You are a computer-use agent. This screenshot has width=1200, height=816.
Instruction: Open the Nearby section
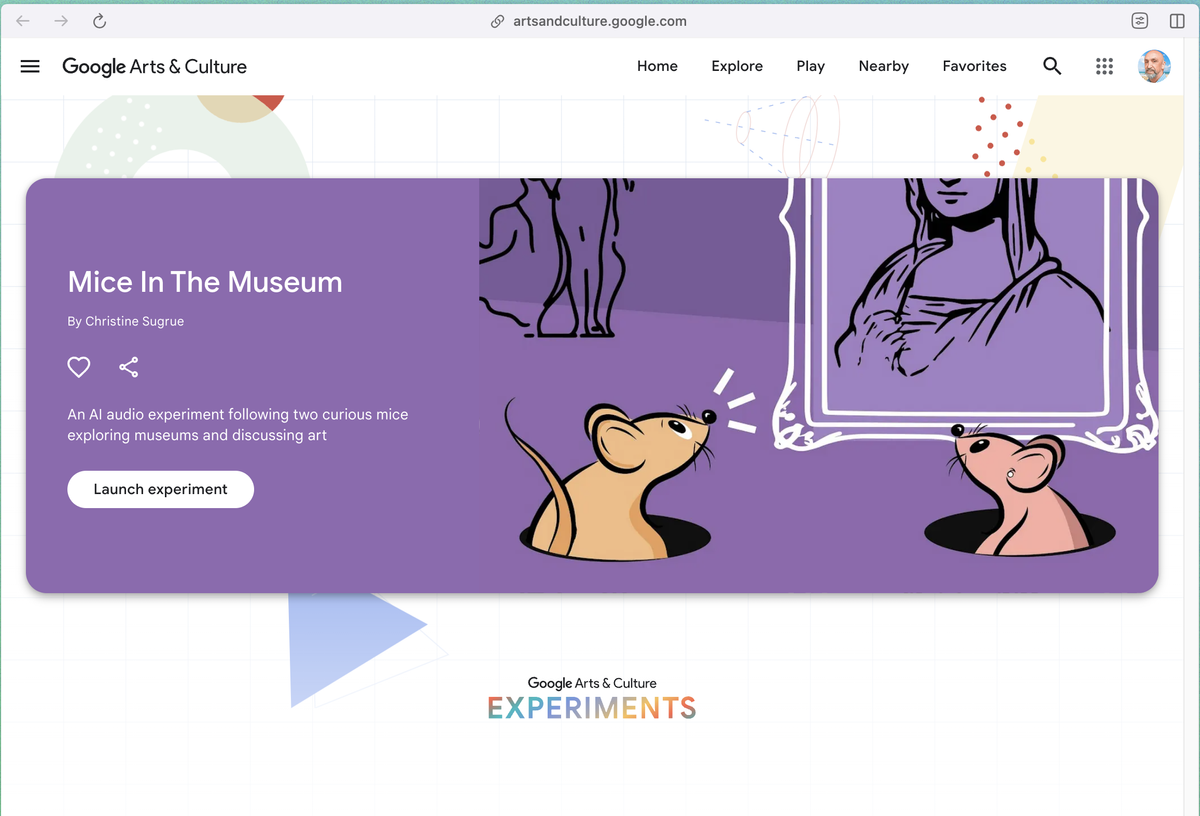click(883, 66)
